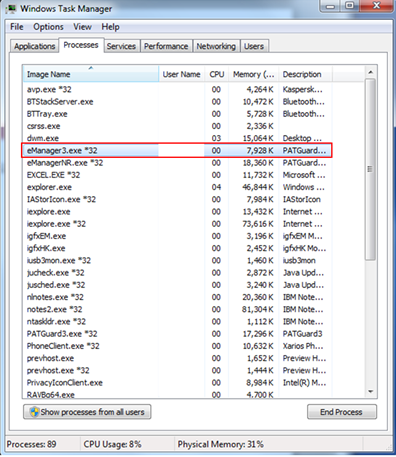Select the ntaskldr.exe *32 process
The width and height of the screenshot is (396, 457).
pos(177,322)
